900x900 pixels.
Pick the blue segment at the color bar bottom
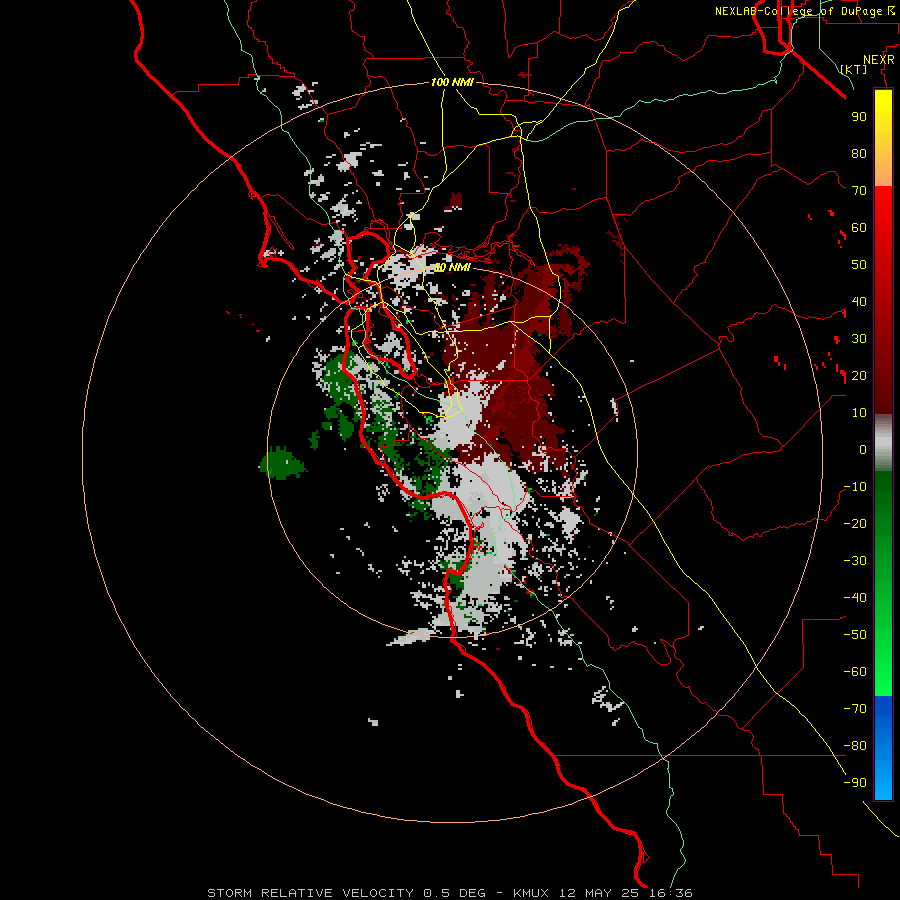click(883, 748)
